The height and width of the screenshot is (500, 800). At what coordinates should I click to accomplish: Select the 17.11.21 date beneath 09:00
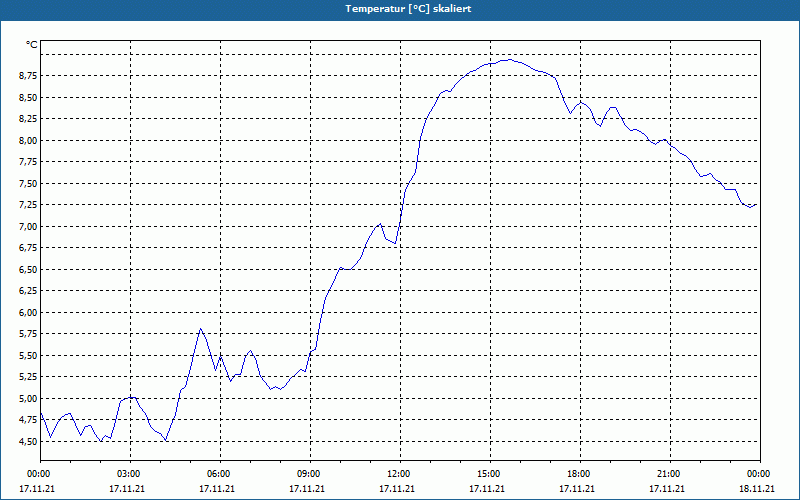(307, 489)
